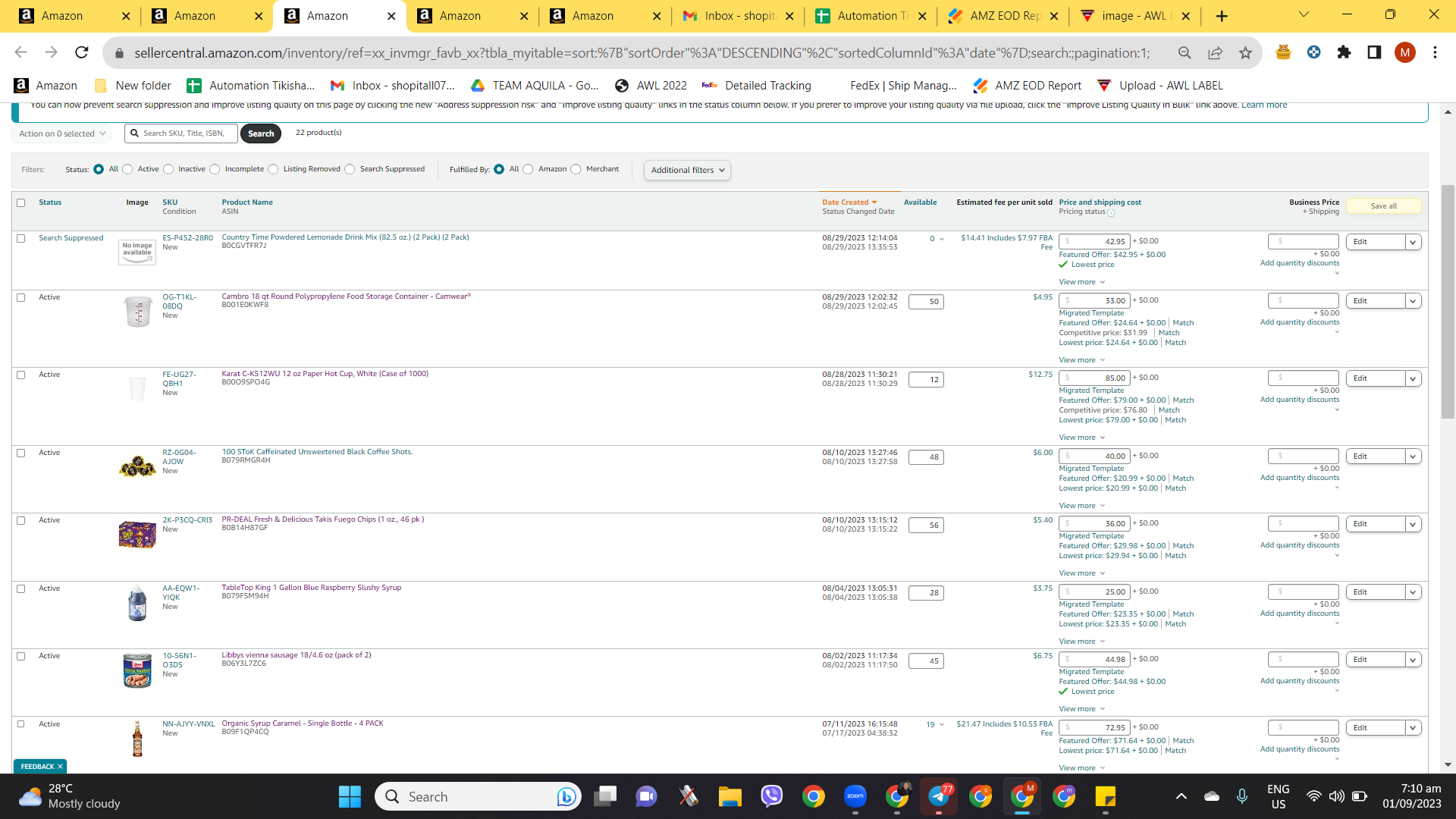This screenshot has height=819, width=1456.
Task: Open Viber from taskbar
Action: coord(771,796)
